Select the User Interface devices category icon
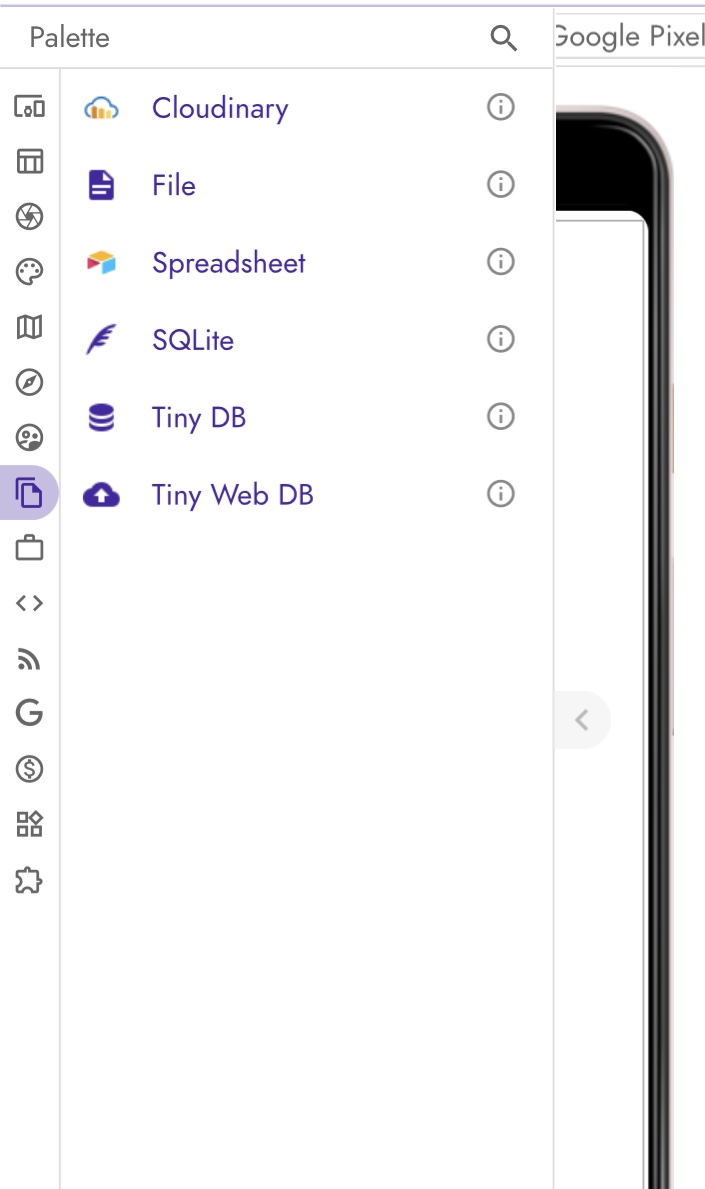Viewport: 705px width, 1189px height. (30, 105)
